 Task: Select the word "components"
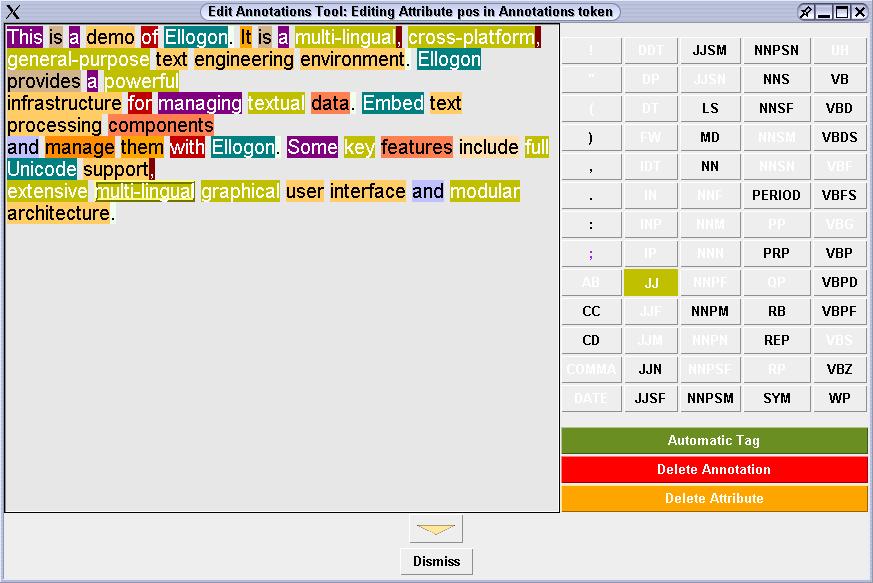pyautogui.click(x=161, y=125)
